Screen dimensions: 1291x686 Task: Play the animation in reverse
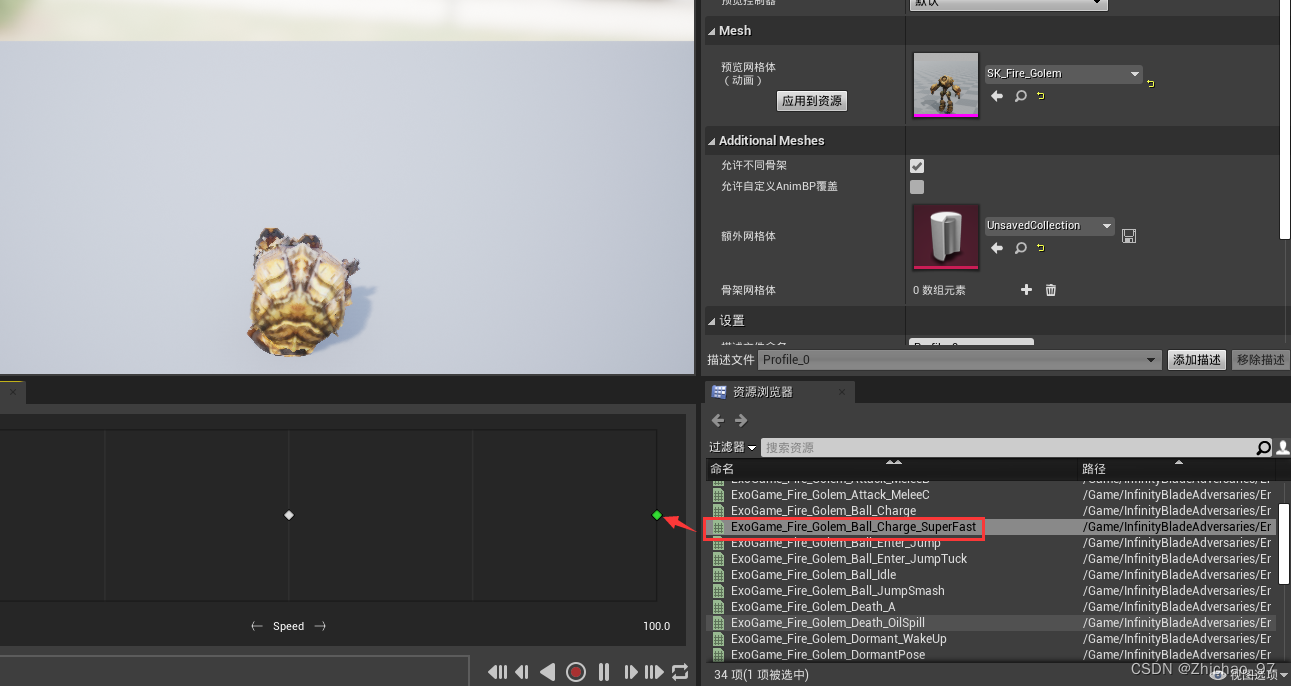(x=548, y=672)
